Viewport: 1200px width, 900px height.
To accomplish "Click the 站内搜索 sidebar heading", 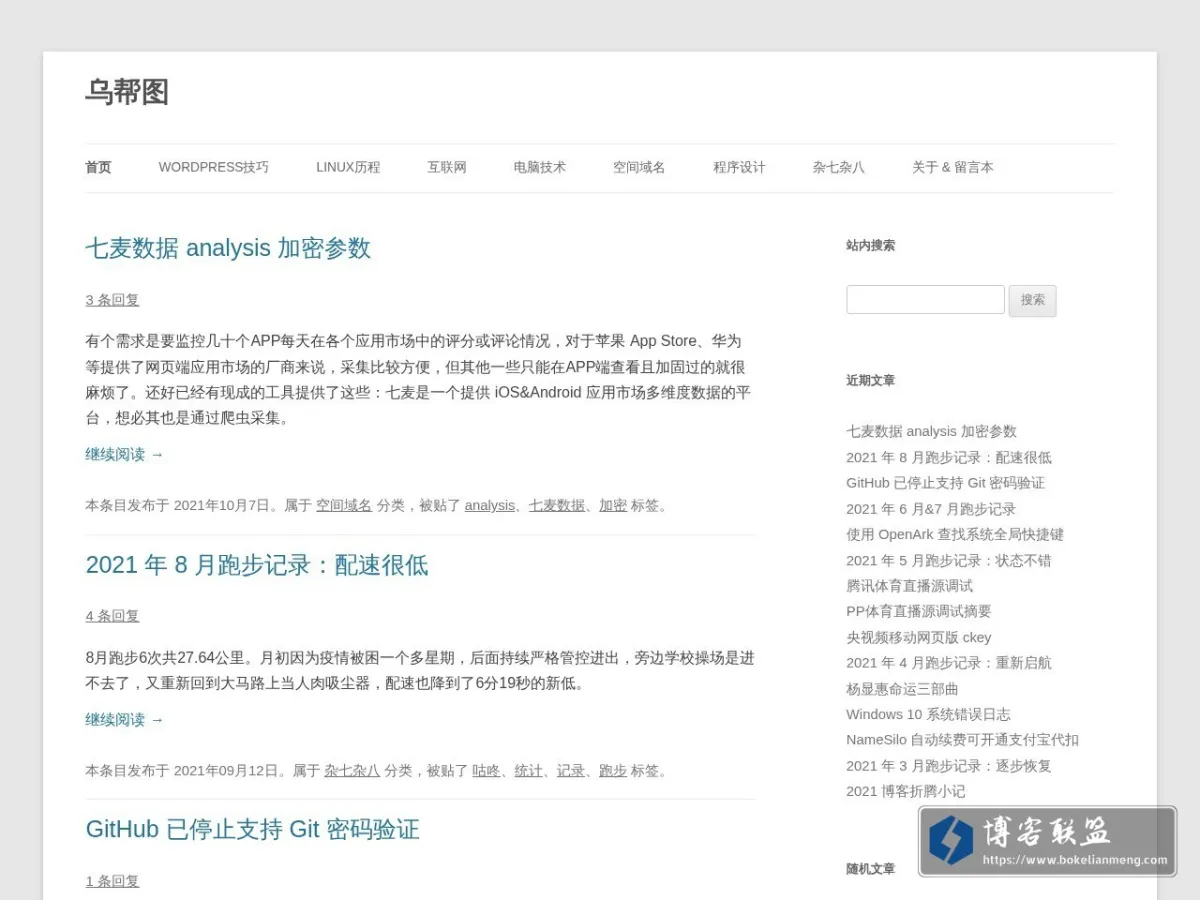I will [870, 245].
